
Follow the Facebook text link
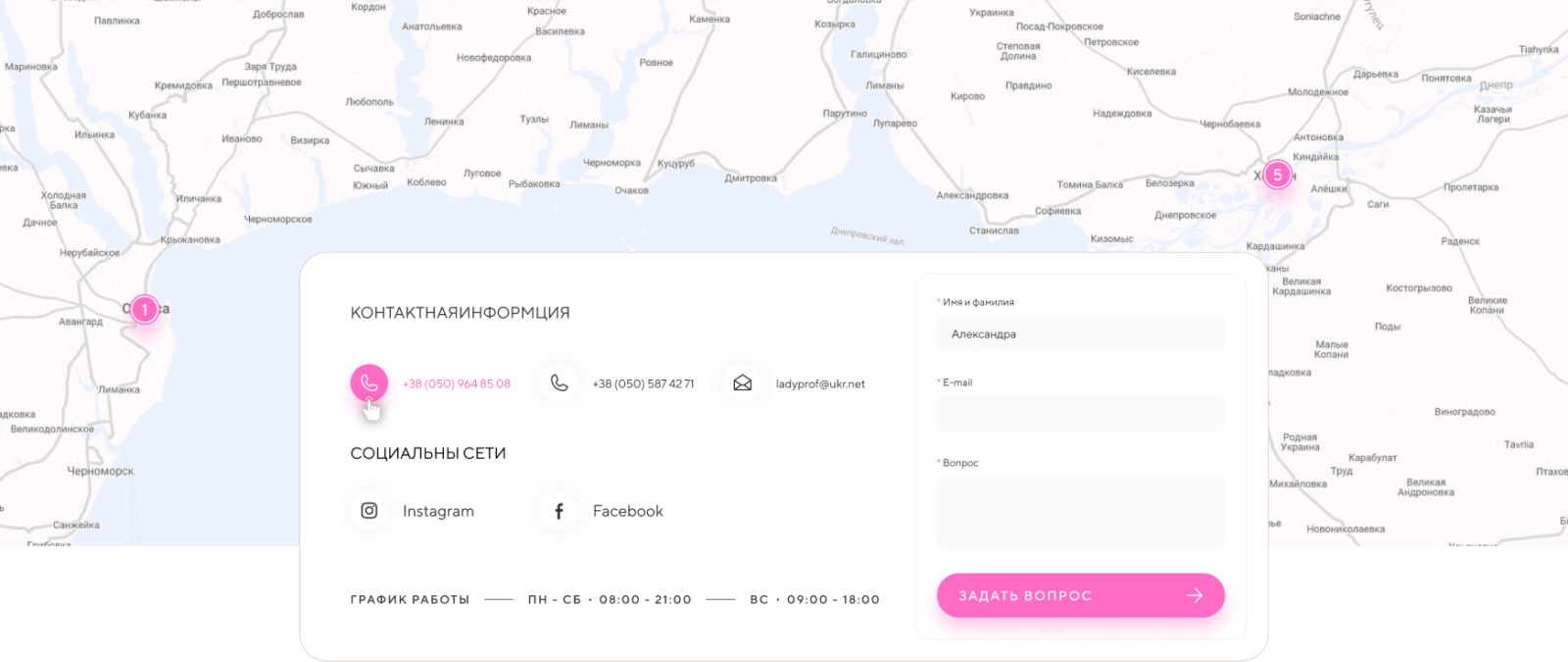click(x=627, y=511)
